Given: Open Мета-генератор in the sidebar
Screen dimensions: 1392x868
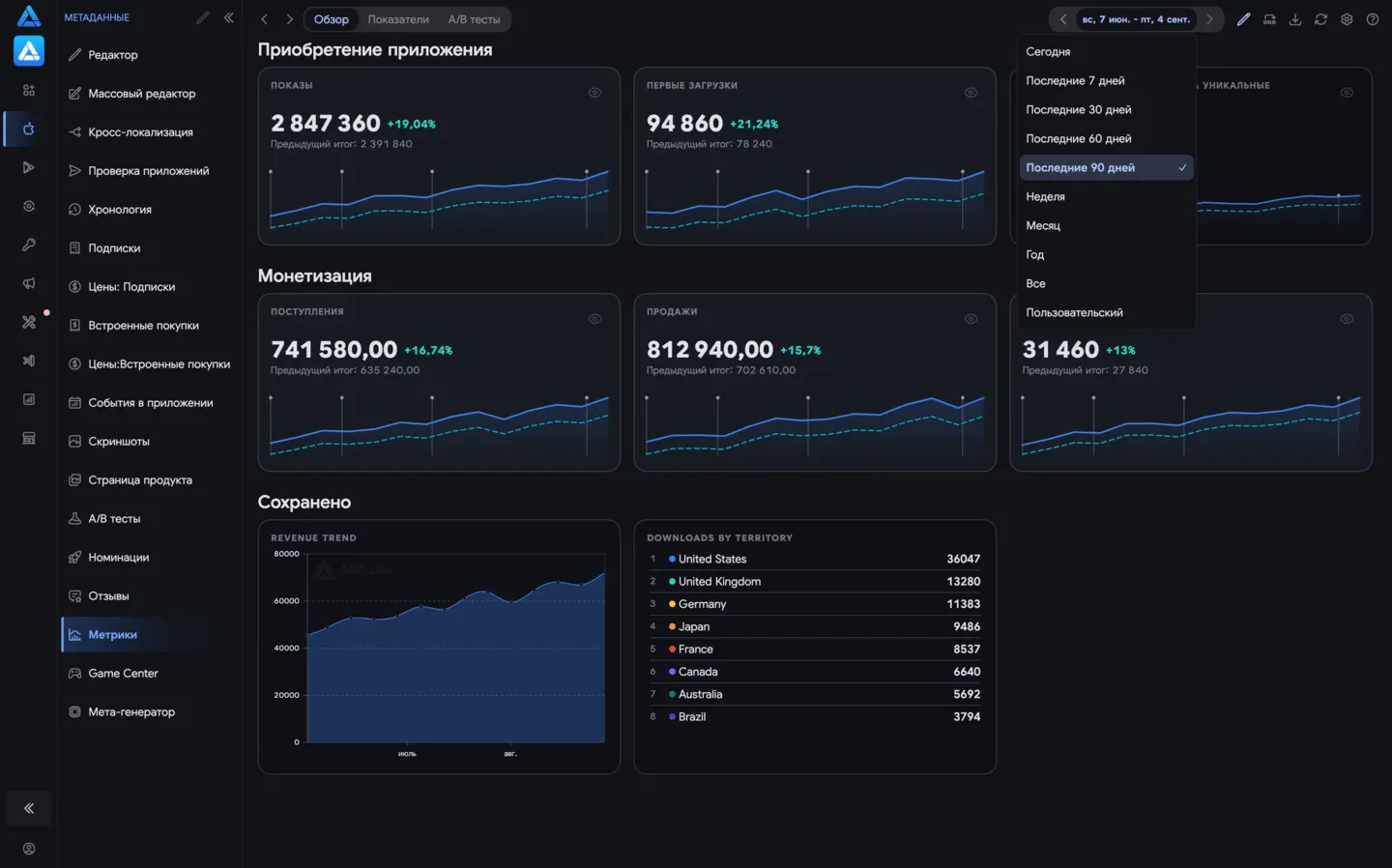Looking at the screenshot, I should (149, 712).
